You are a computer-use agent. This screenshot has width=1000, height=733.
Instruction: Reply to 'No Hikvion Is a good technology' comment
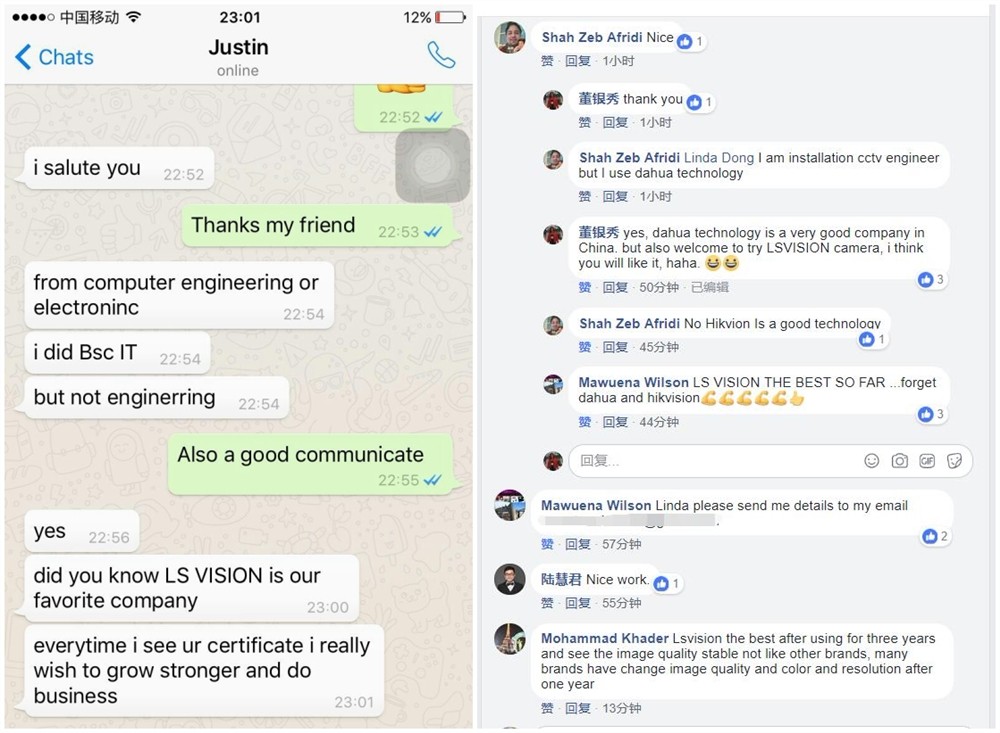(x=615, y=347)
